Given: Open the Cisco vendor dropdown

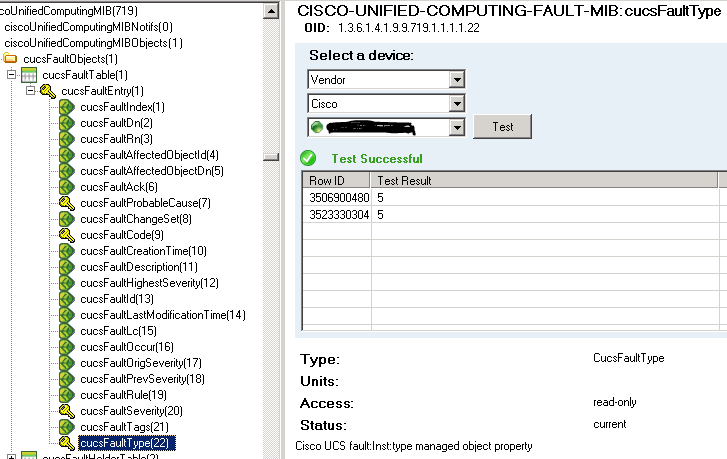Looking at the screenshot, I should [457, 103].
